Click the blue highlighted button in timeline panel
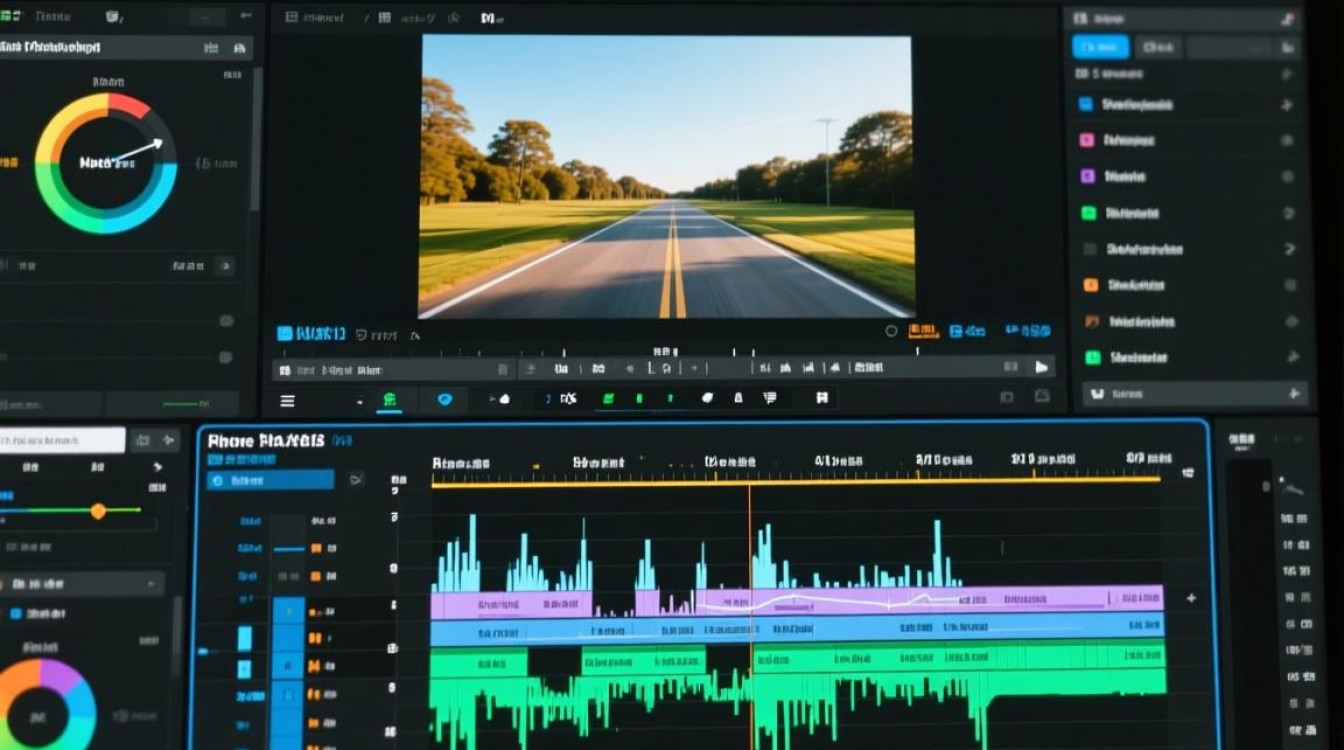The width and height of the screenshot is (1344, 750). (270, 481)
